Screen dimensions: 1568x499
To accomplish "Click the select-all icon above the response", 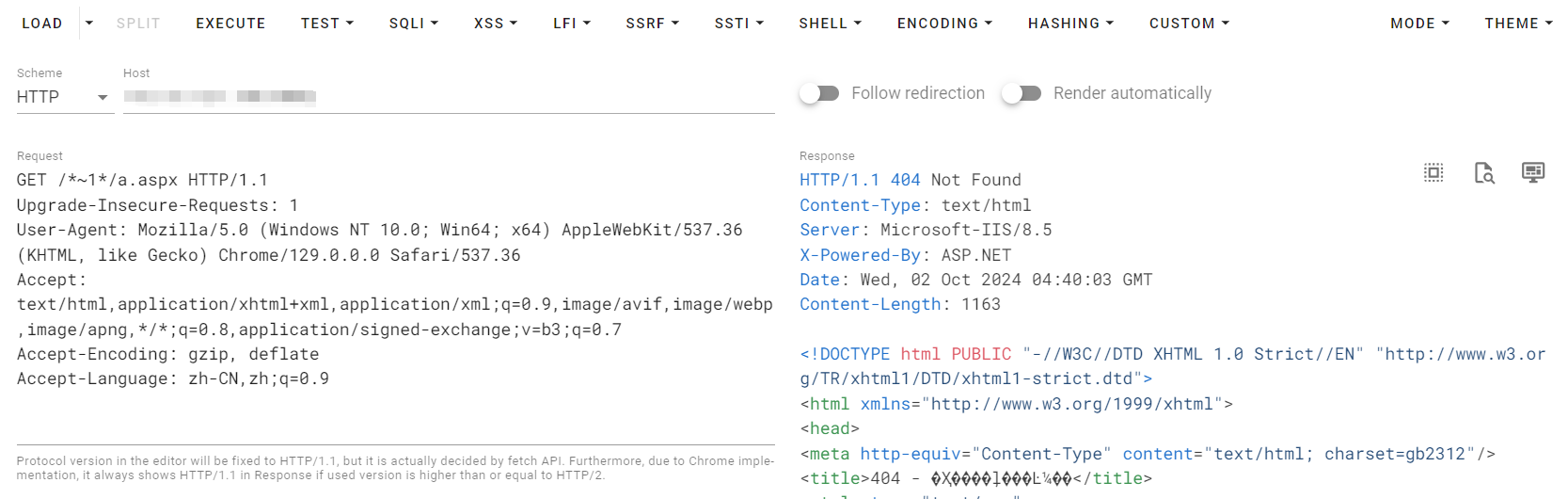I will tap(1433, 172).
